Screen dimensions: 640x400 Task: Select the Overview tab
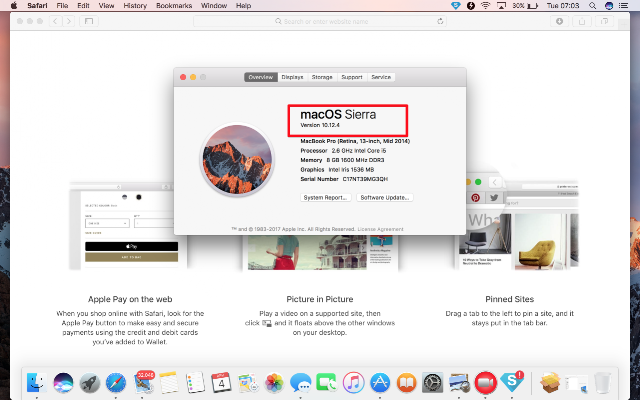pos(261,77)
